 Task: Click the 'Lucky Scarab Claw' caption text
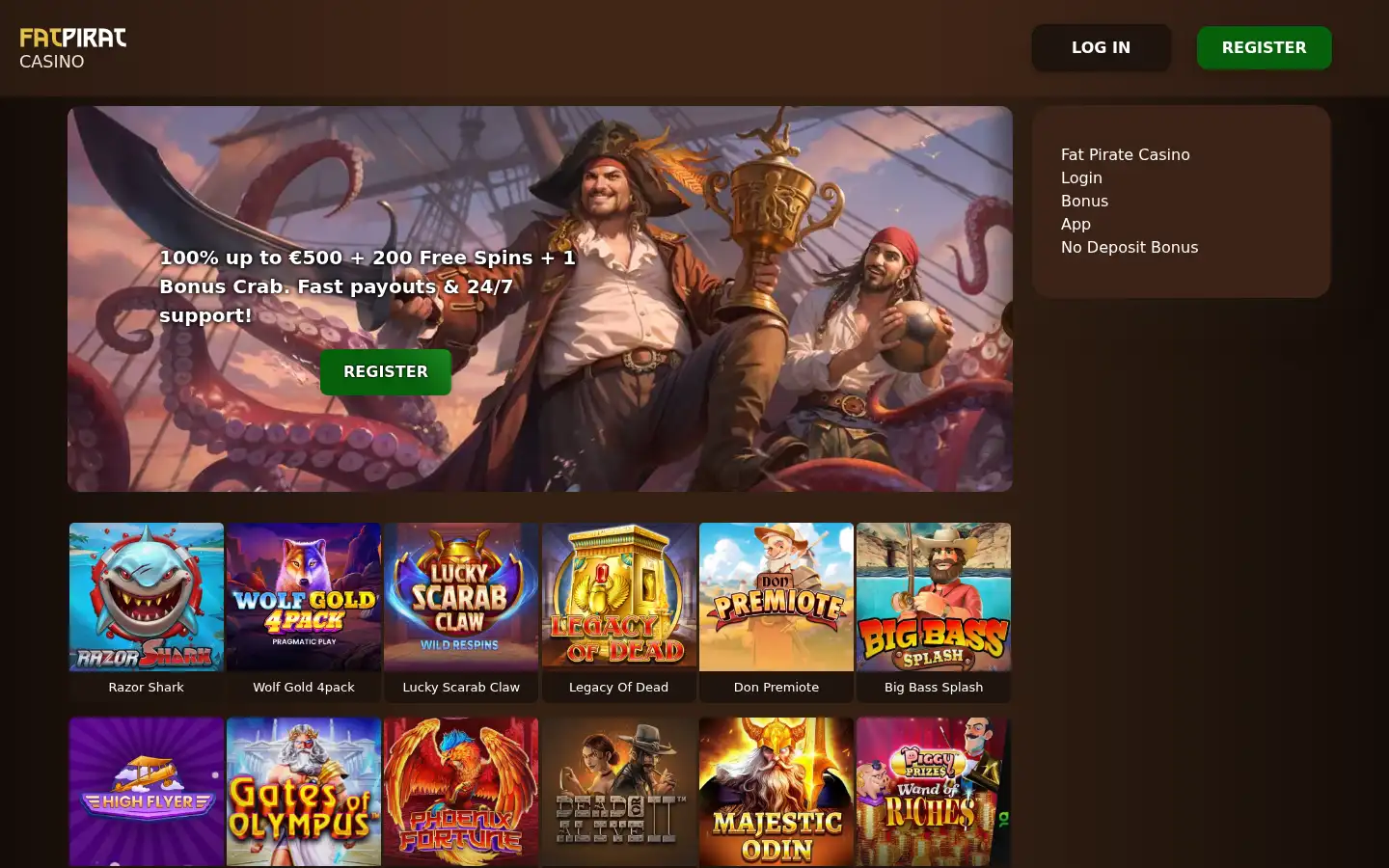click(x=461, y=688)
